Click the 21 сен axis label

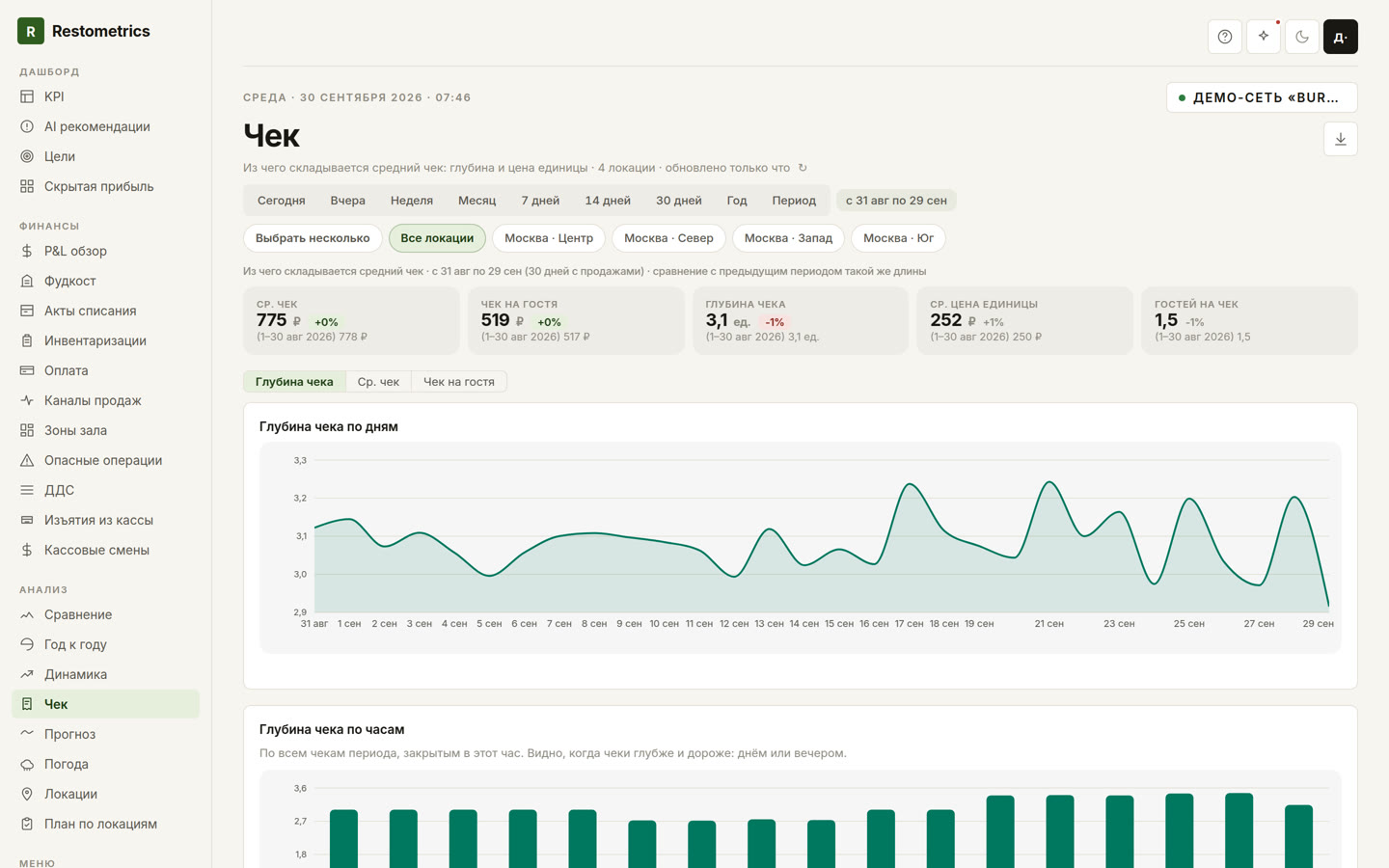[1049, 624]
